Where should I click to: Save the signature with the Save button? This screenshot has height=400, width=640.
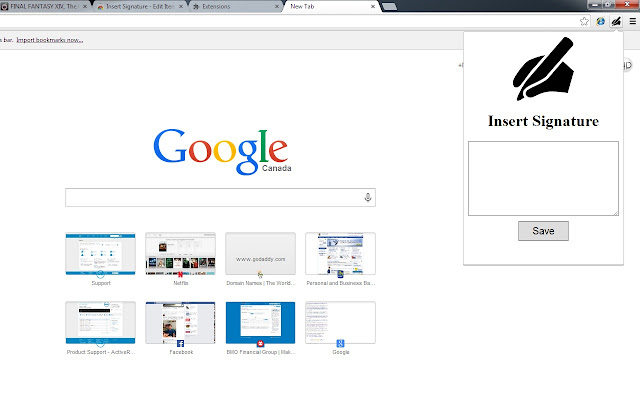pos(543,231)
